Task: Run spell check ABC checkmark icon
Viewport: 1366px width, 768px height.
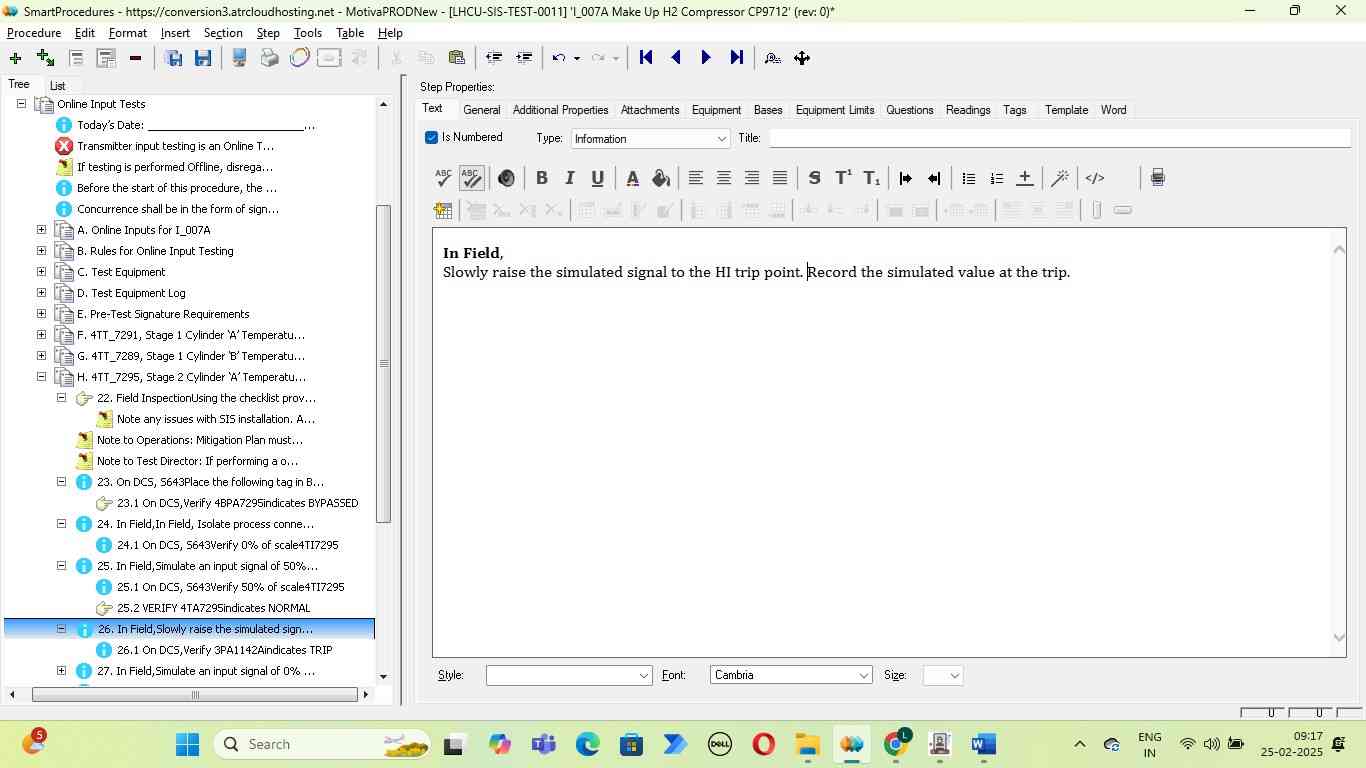Action: click(x=443, y=178)
